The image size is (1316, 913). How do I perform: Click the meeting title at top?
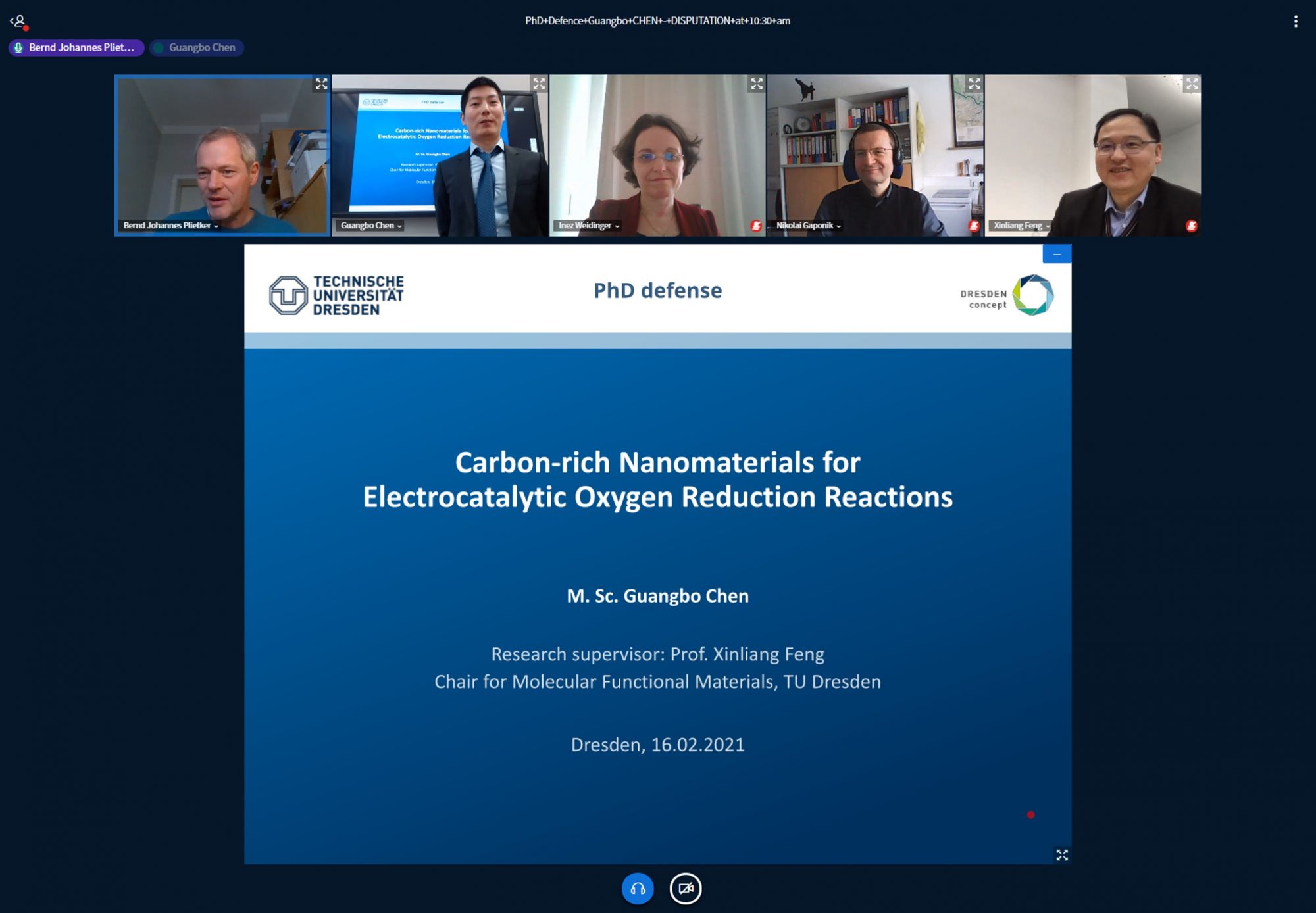click(x=657, y=21)
